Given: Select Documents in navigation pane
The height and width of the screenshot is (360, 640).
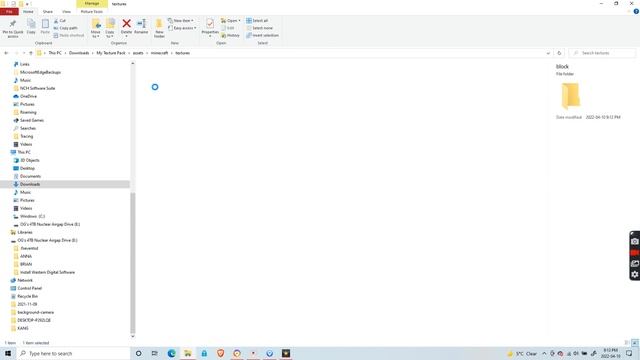Looking at the screenshot, I should tap(30, 176).
